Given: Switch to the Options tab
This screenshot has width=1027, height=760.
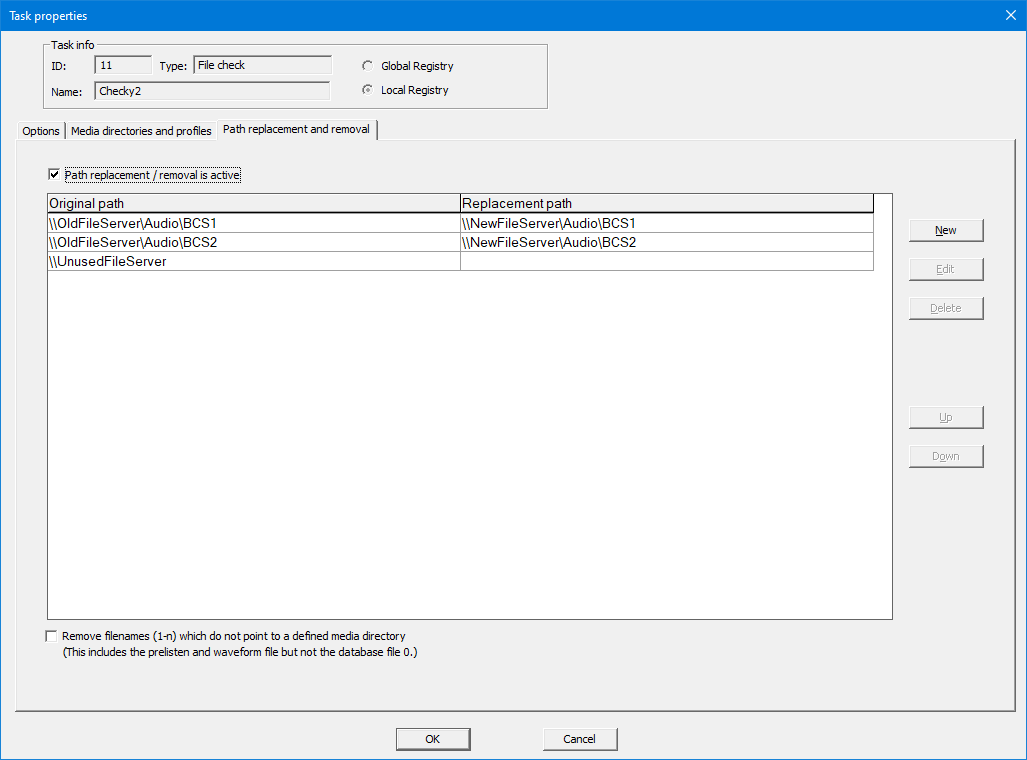Looking at the screenshot, I should click(41, 131).
